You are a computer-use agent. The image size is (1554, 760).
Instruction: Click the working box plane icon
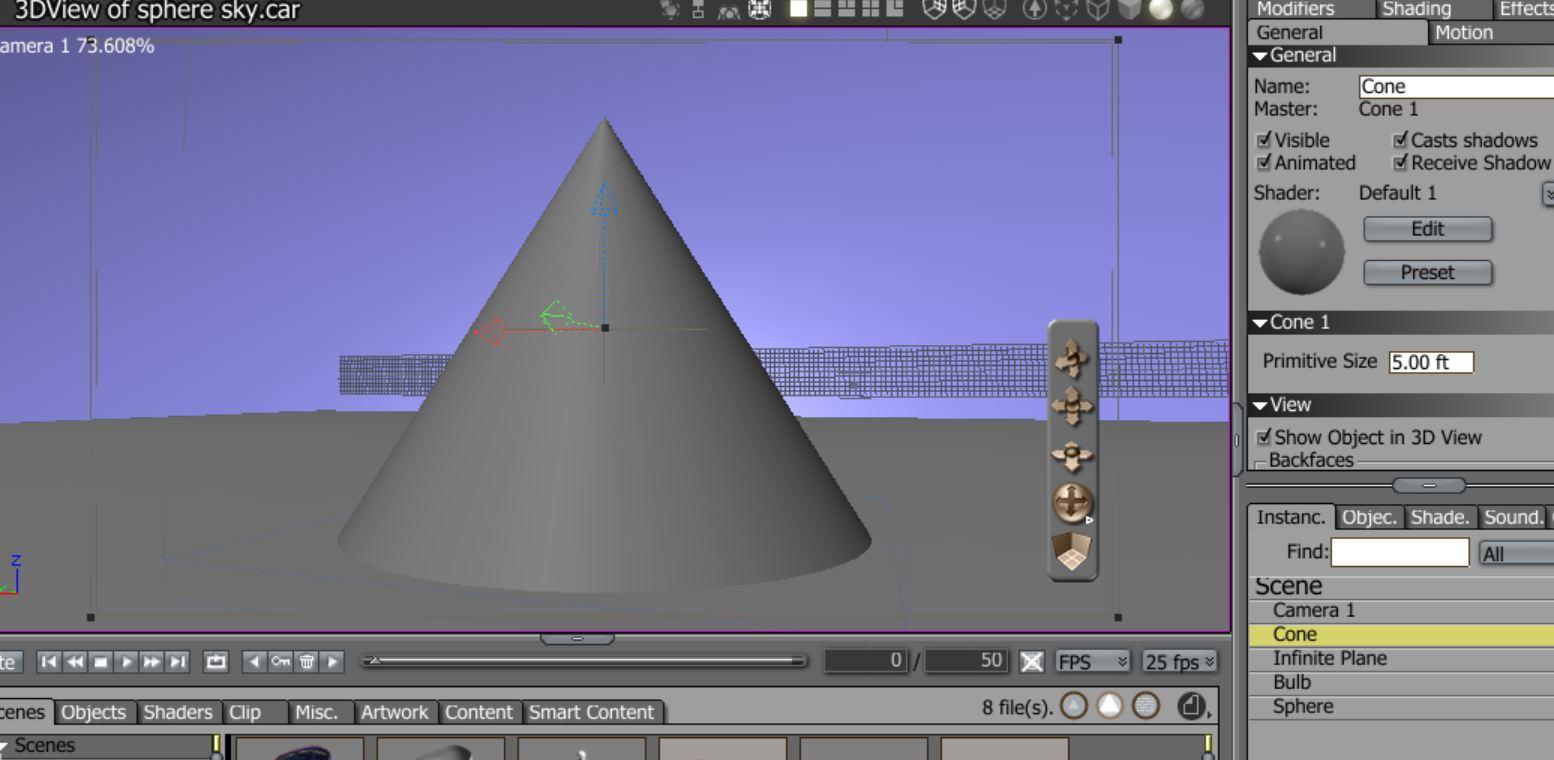(1073, 551)
